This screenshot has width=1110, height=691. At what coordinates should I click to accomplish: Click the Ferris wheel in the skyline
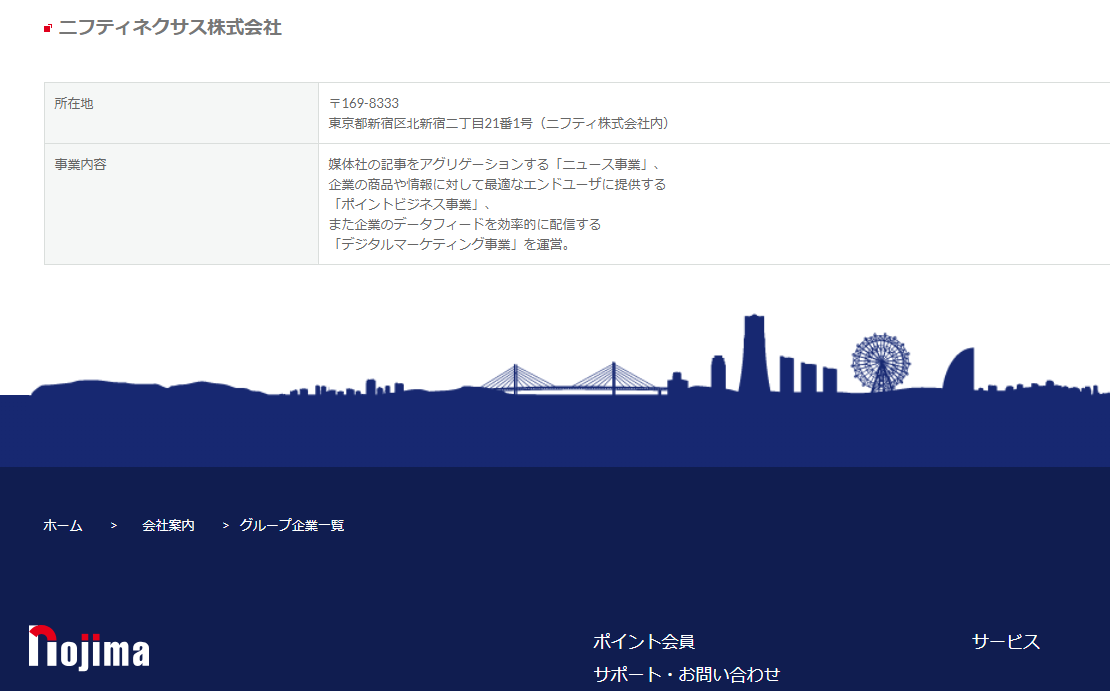pyautogui.click(x=880, y=361)
